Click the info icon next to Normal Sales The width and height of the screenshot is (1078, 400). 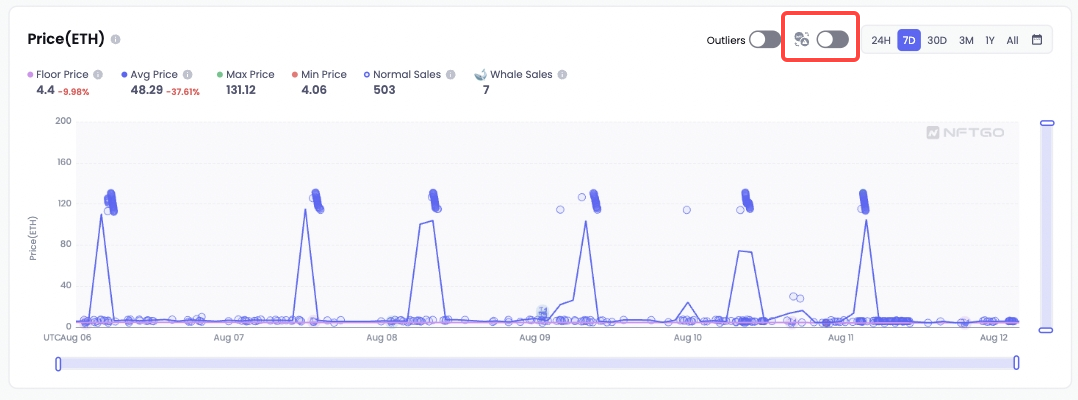point(450,74)
